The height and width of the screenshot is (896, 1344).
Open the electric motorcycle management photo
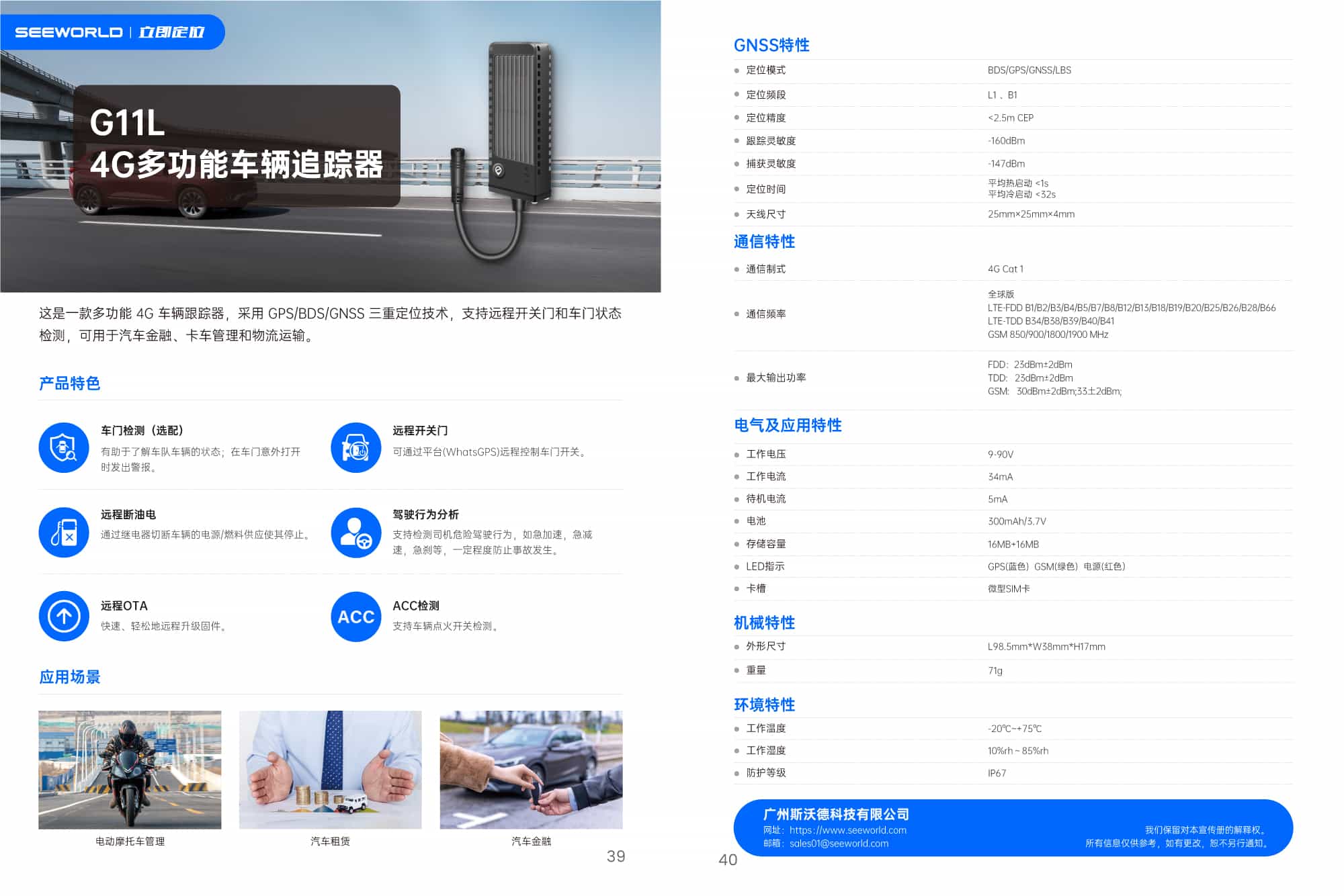coord(130,770)
